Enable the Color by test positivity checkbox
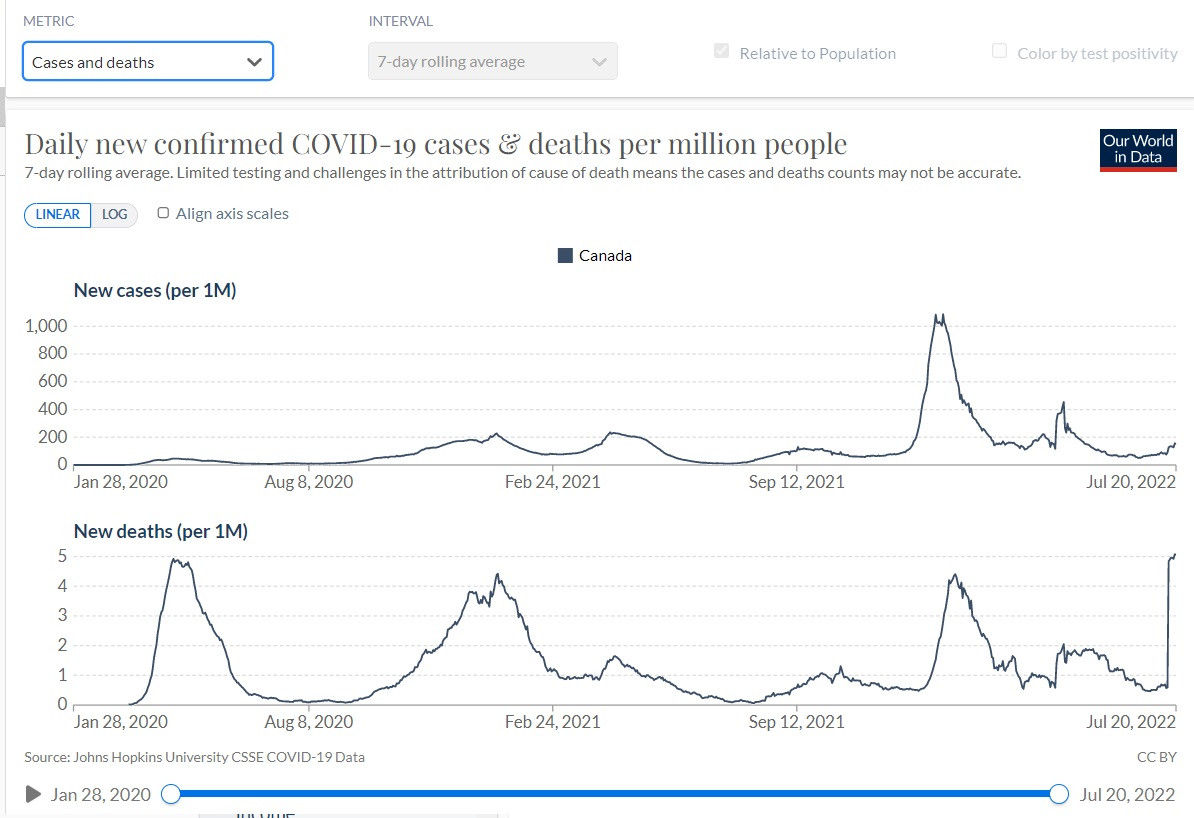1194x818 pixels. point(999,52)
